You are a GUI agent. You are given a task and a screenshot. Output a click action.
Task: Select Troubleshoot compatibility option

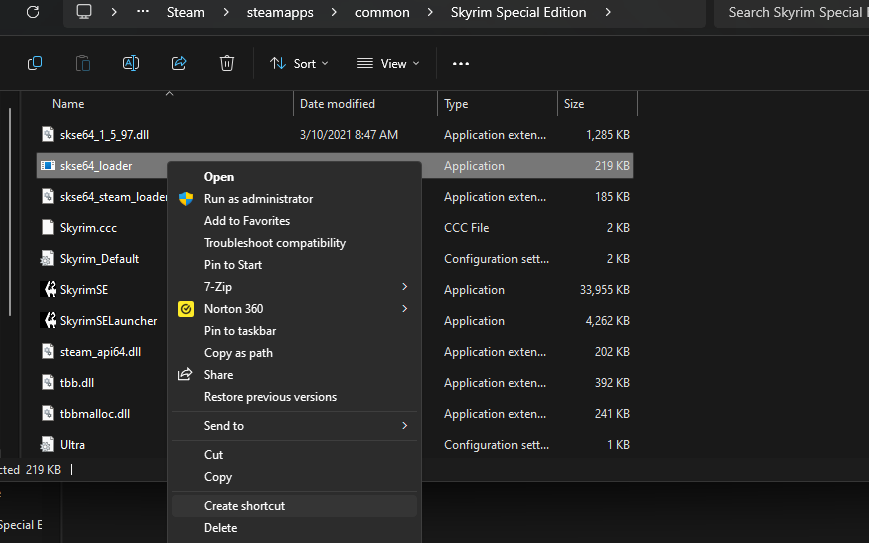tap(275, 243)
